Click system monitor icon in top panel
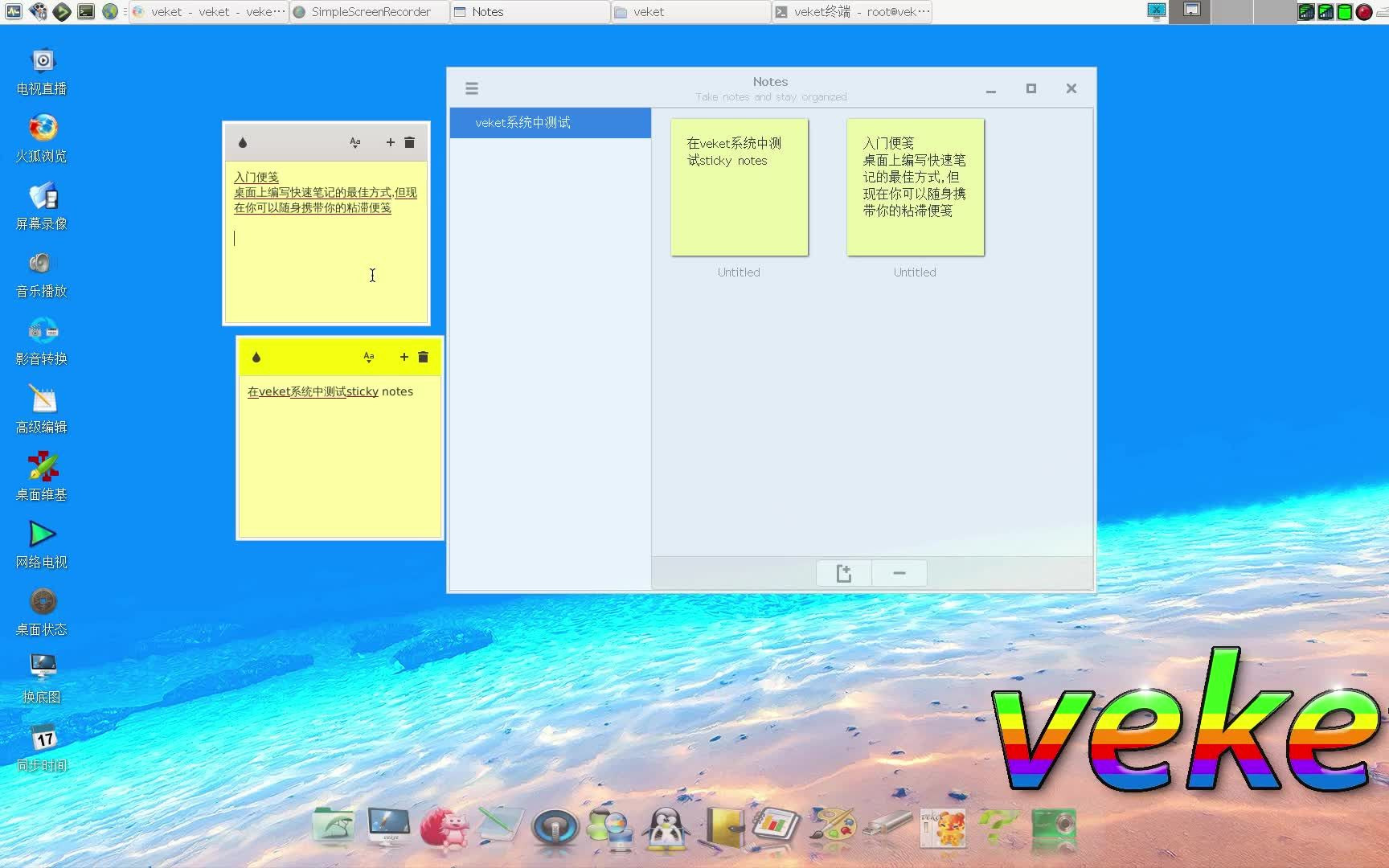1389x868 pixels. 14,11
